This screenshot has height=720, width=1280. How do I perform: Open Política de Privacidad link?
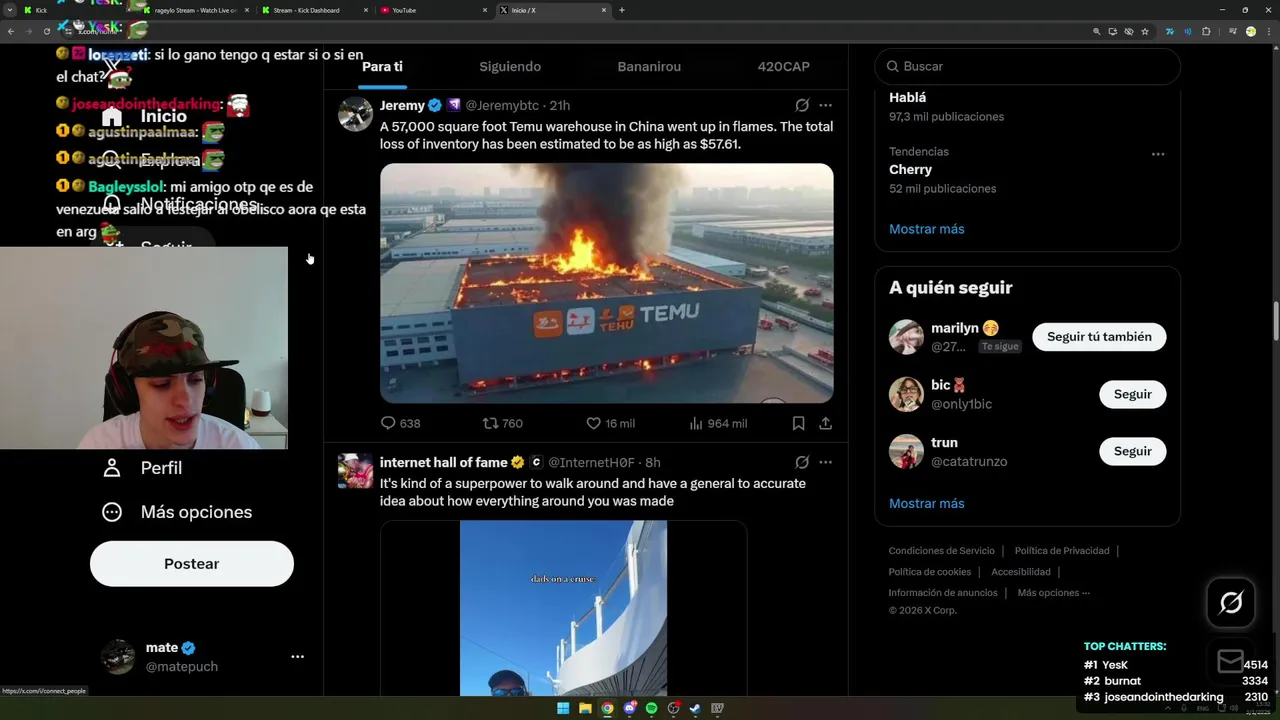[x=1062, y=551]
